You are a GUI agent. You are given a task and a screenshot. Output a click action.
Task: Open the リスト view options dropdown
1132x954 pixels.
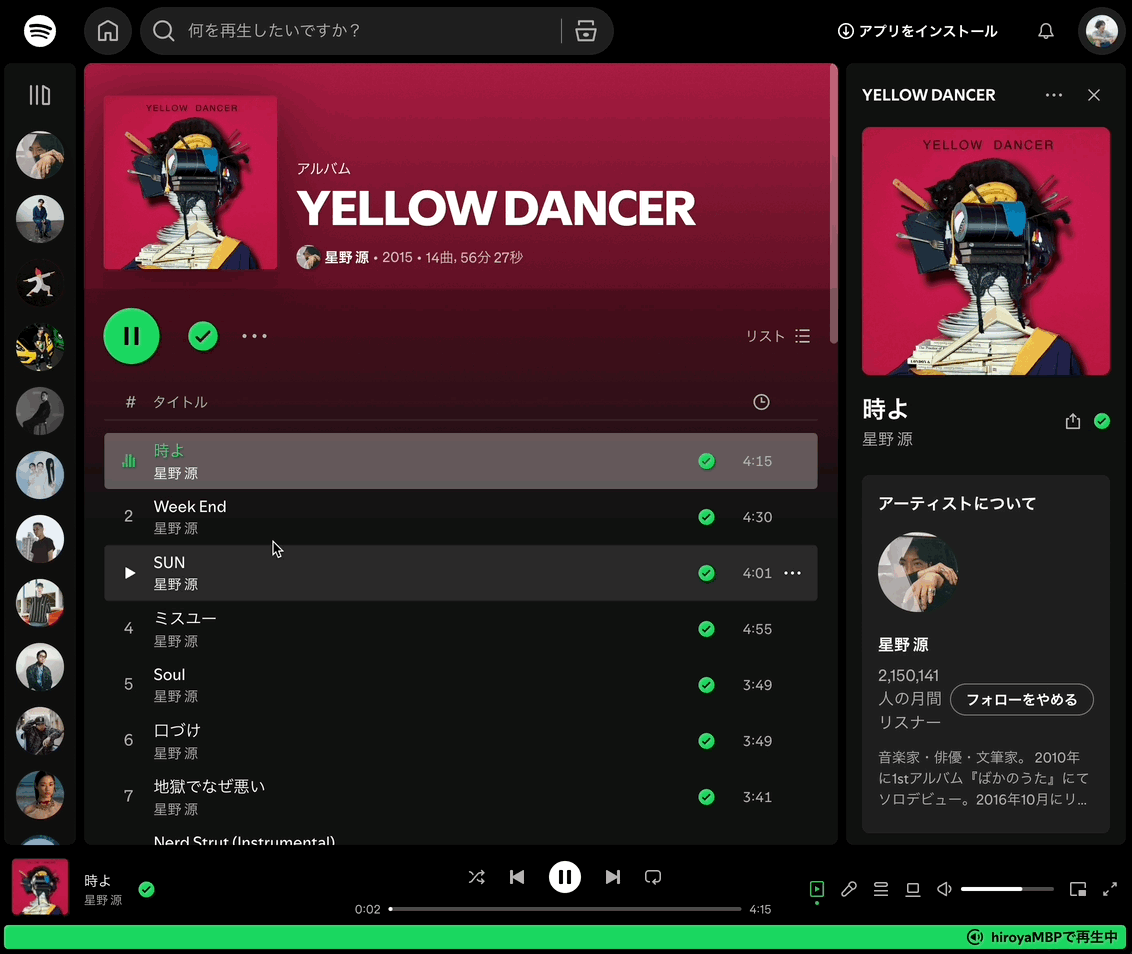[778, 336]
